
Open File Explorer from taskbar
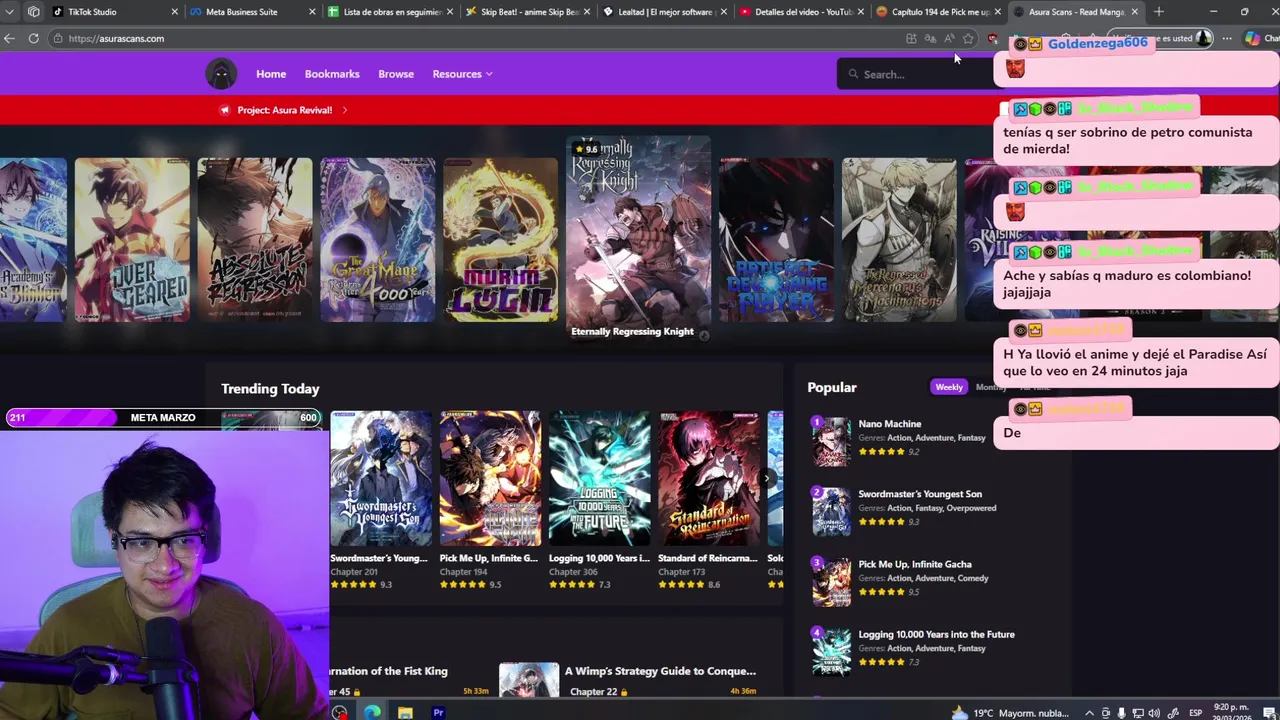coord(405,712)
